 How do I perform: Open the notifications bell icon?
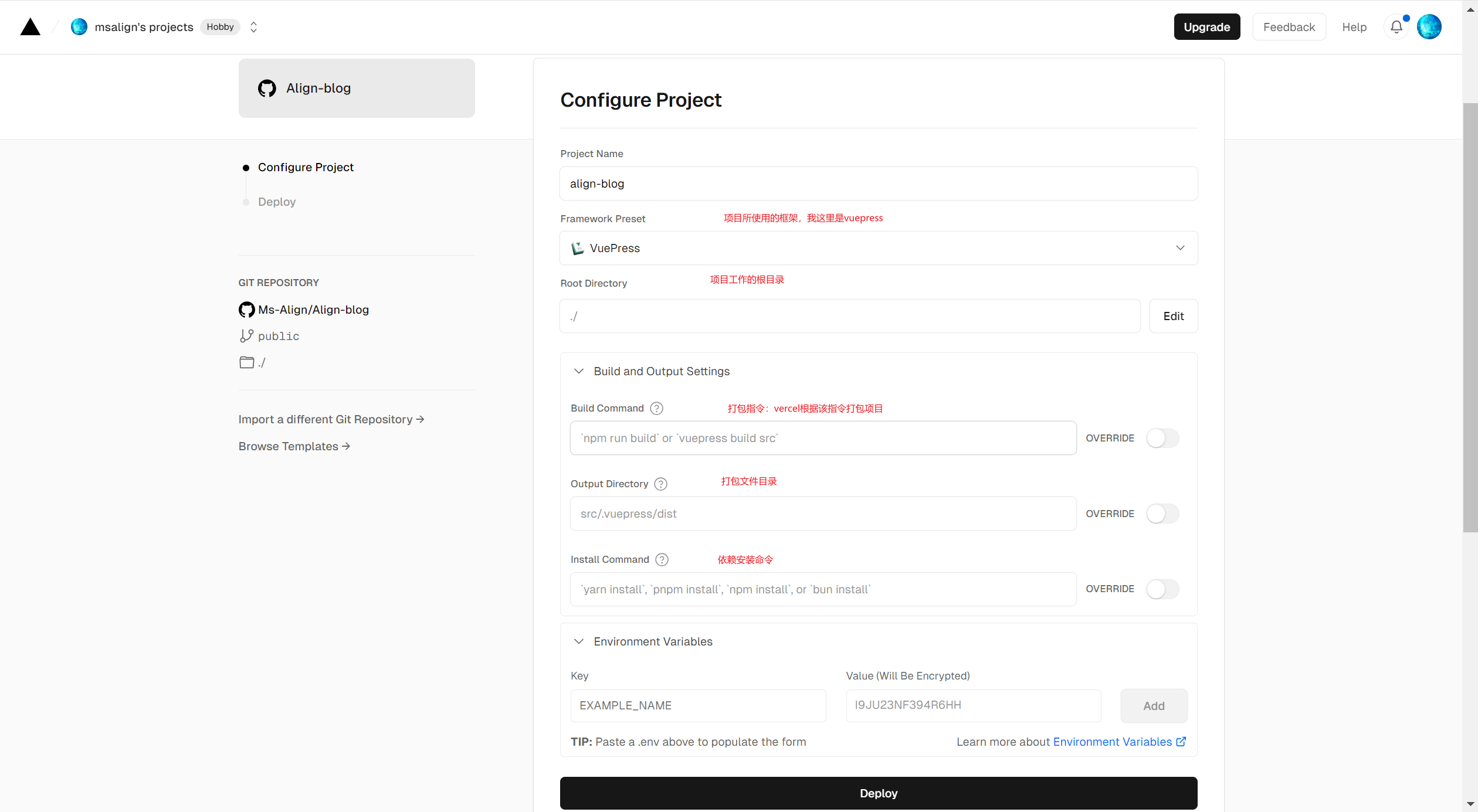coord(1396,27)
